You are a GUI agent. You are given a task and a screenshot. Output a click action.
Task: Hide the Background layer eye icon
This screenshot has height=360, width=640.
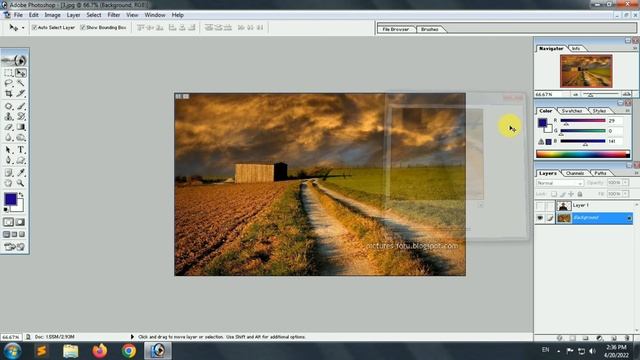[540, 218]
